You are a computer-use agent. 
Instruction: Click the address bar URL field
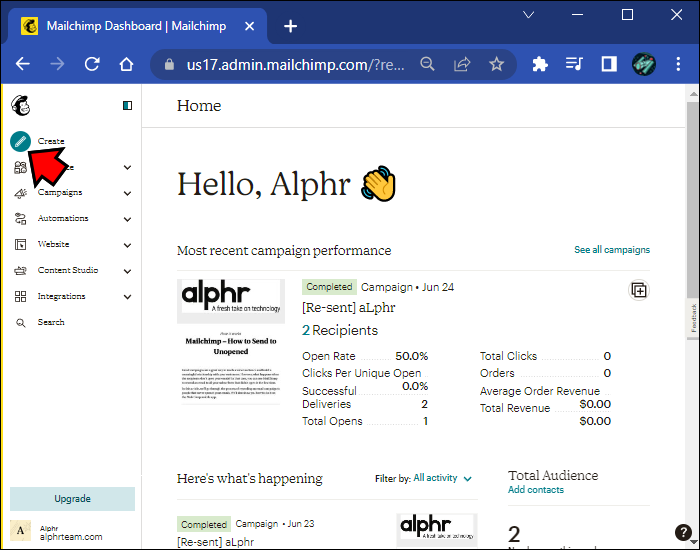pyautogui.click(x=295, y=65)
